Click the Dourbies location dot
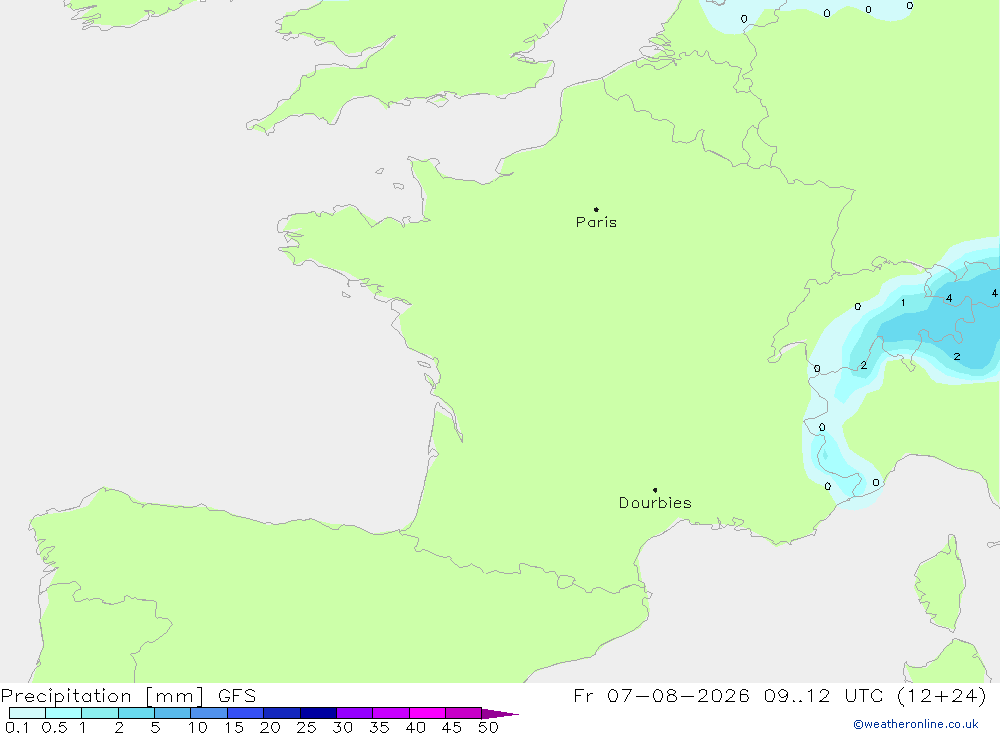 tap(655, 490)
